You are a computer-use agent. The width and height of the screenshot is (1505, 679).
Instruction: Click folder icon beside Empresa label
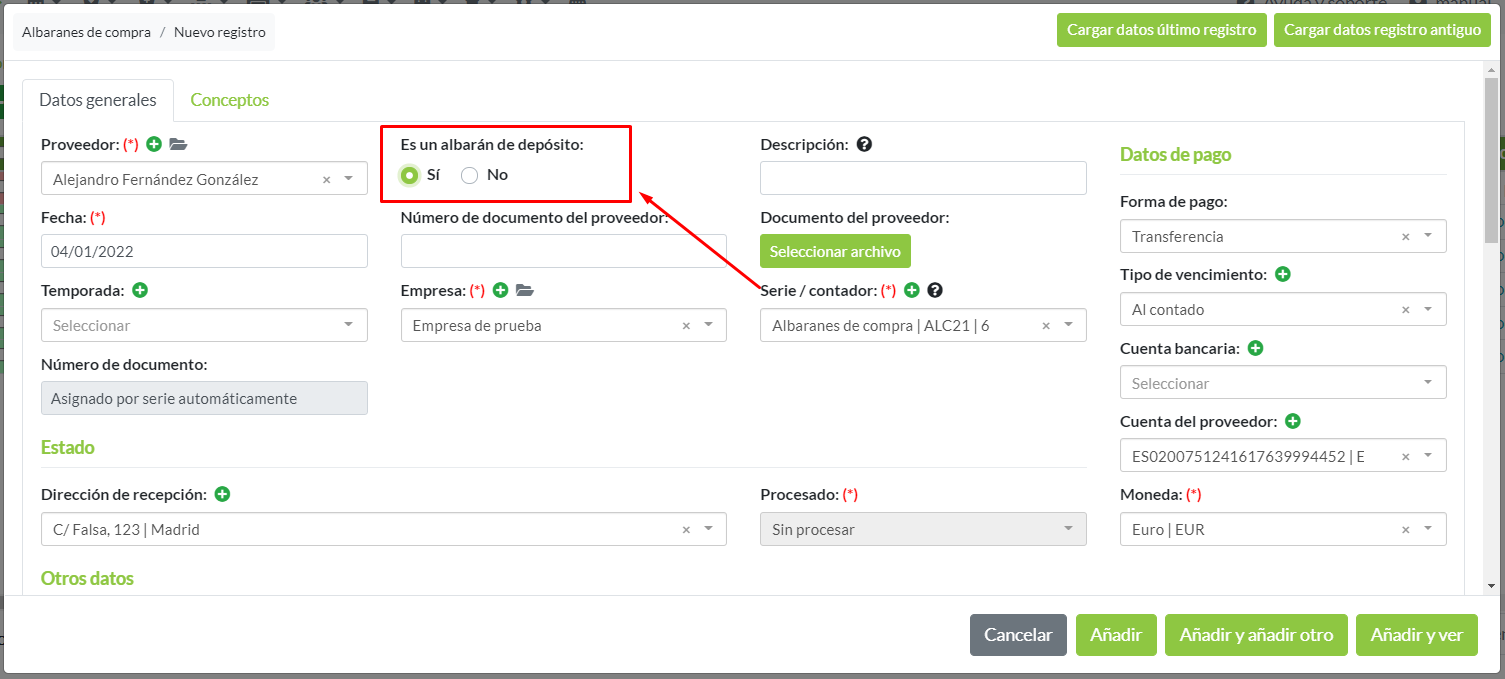click(525, 290)
